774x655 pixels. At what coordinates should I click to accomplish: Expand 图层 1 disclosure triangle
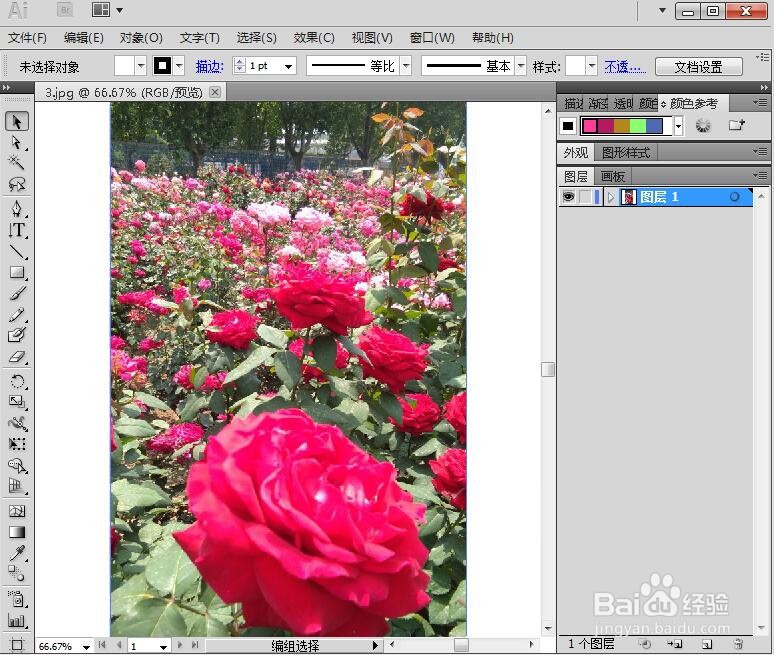pyautogui.click(x=611, y=197)
